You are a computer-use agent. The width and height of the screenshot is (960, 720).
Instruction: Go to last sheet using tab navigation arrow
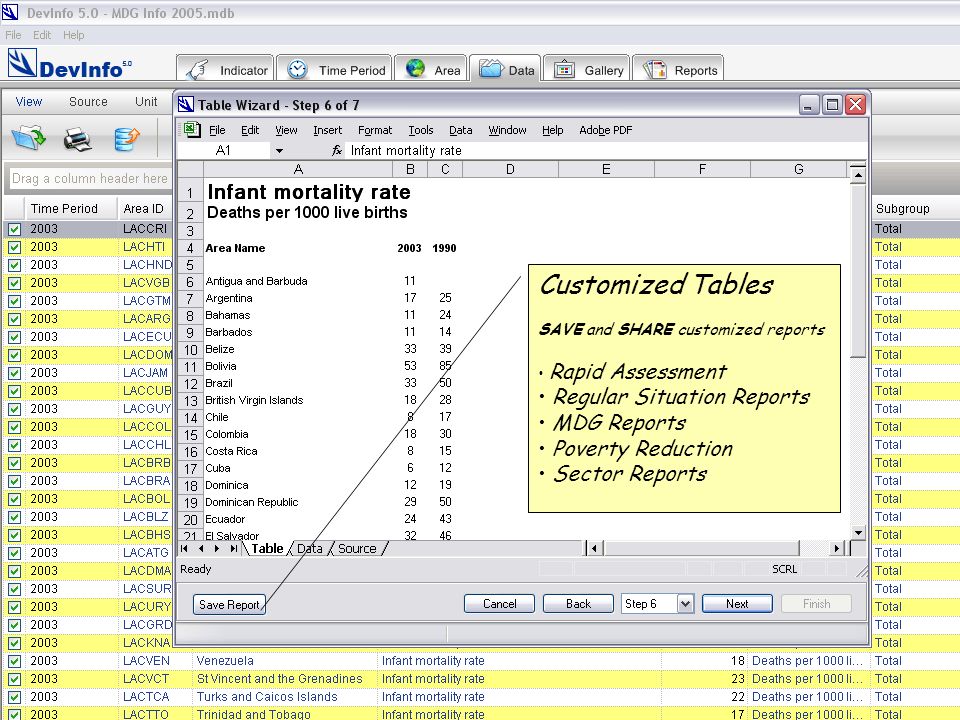click(233, 549)
